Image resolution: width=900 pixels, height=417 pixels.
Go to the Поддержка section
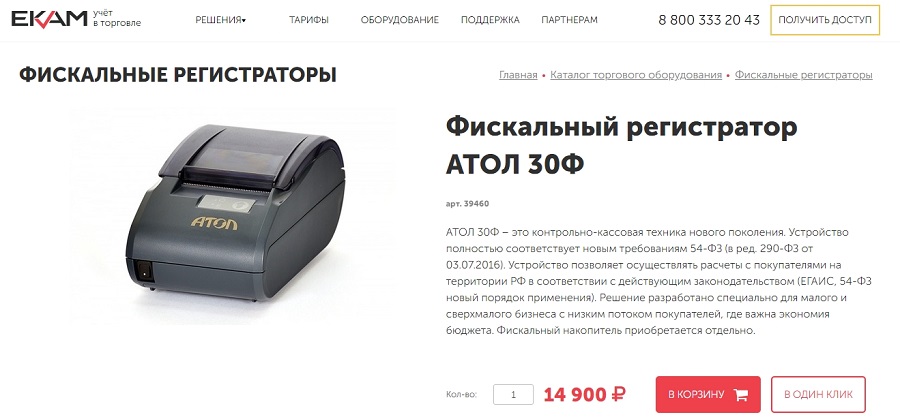pyautogui.click(x=490, y=20)
